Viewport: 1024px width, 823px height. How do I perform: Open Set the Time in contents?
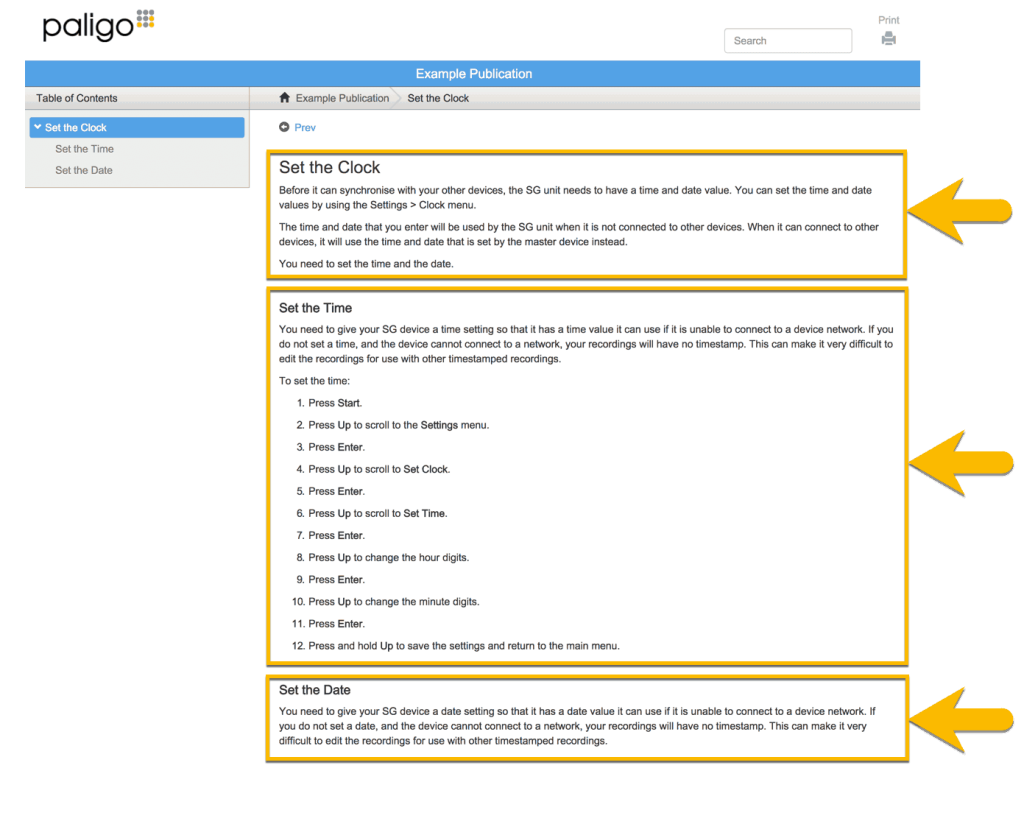point(84,149)
